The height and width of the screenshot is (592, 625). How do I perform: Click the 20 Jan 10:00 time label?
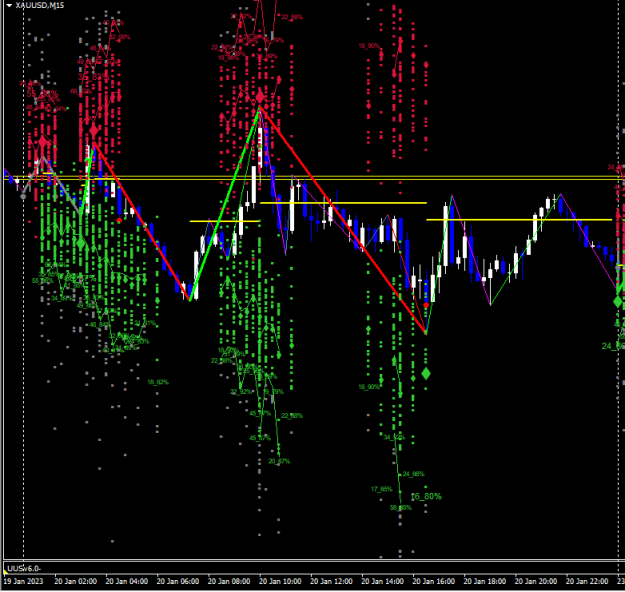tap(280, 581)
